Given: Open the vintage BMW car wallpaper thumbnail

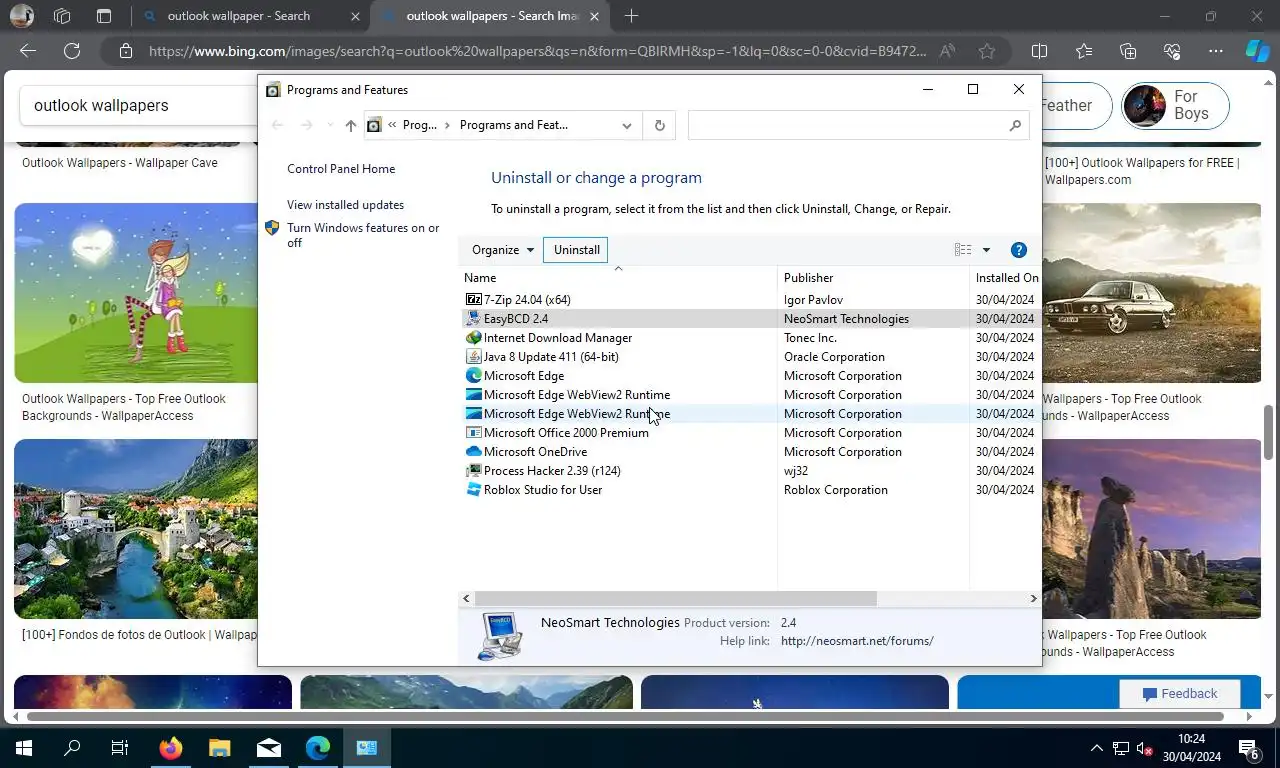Looking at the screenshot, I should click(1152, 293).
